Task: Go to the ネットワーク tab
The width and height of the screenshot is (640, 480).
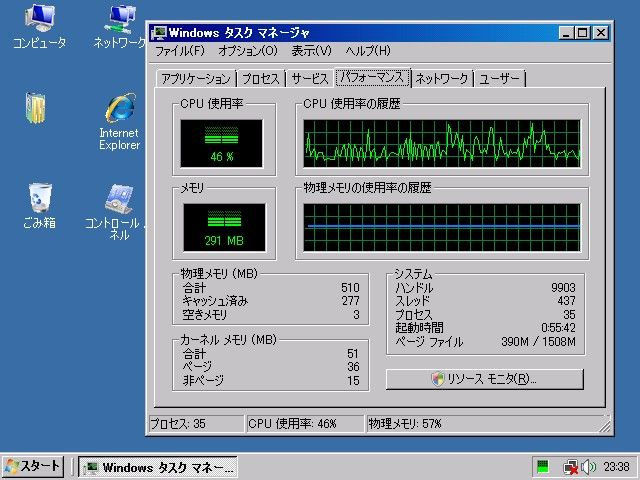Action: [442, 79]
